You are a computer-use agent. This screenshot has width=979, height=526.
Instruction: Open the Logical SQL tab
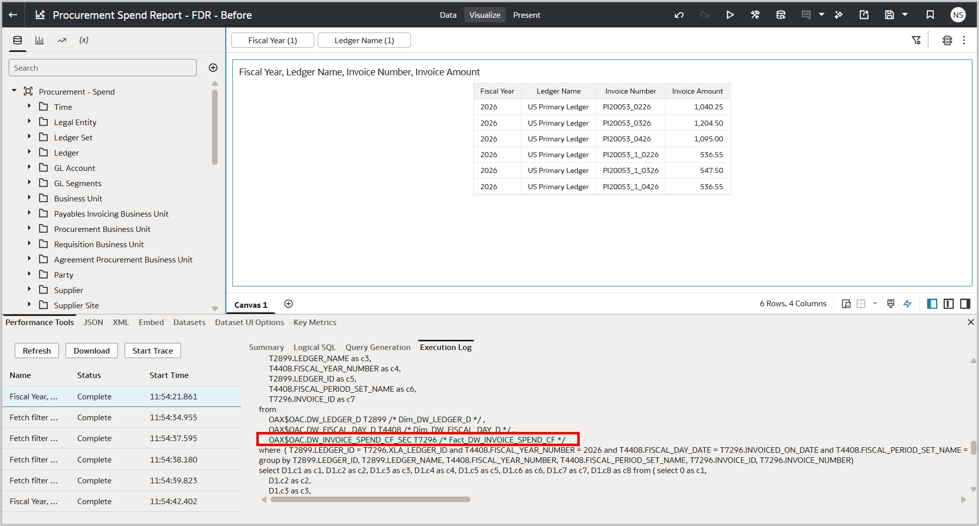point(314,347)
